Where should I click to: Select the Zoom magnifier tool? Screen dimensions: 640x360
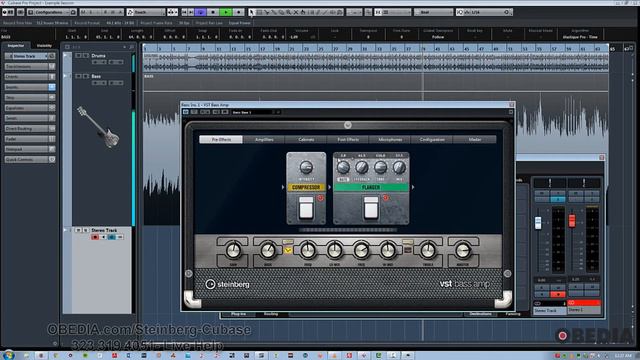pos(288,12)
